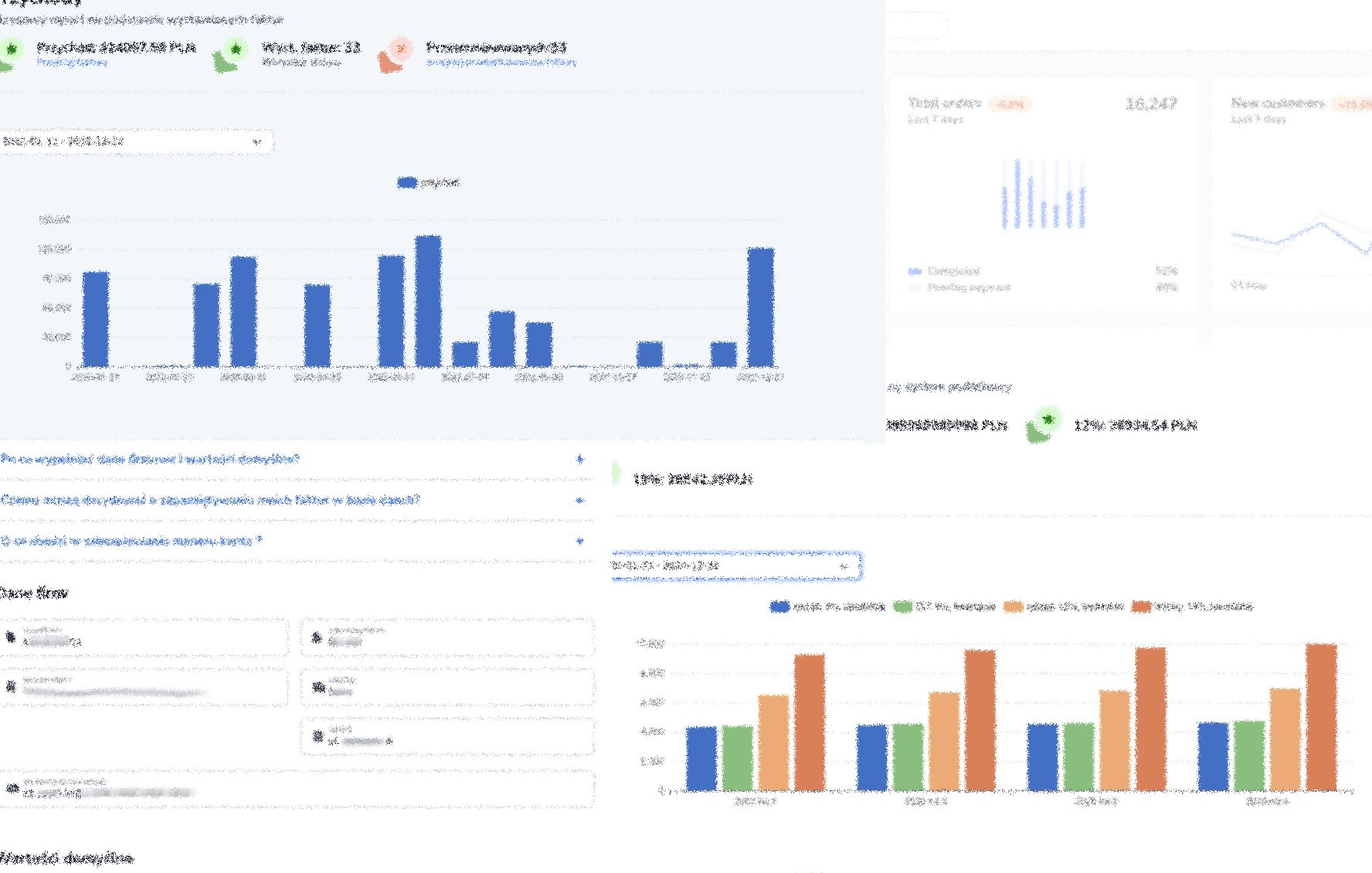Expand the first FAQ question arrow
The width and height of the screenshot is (1372, 873).
580,459
